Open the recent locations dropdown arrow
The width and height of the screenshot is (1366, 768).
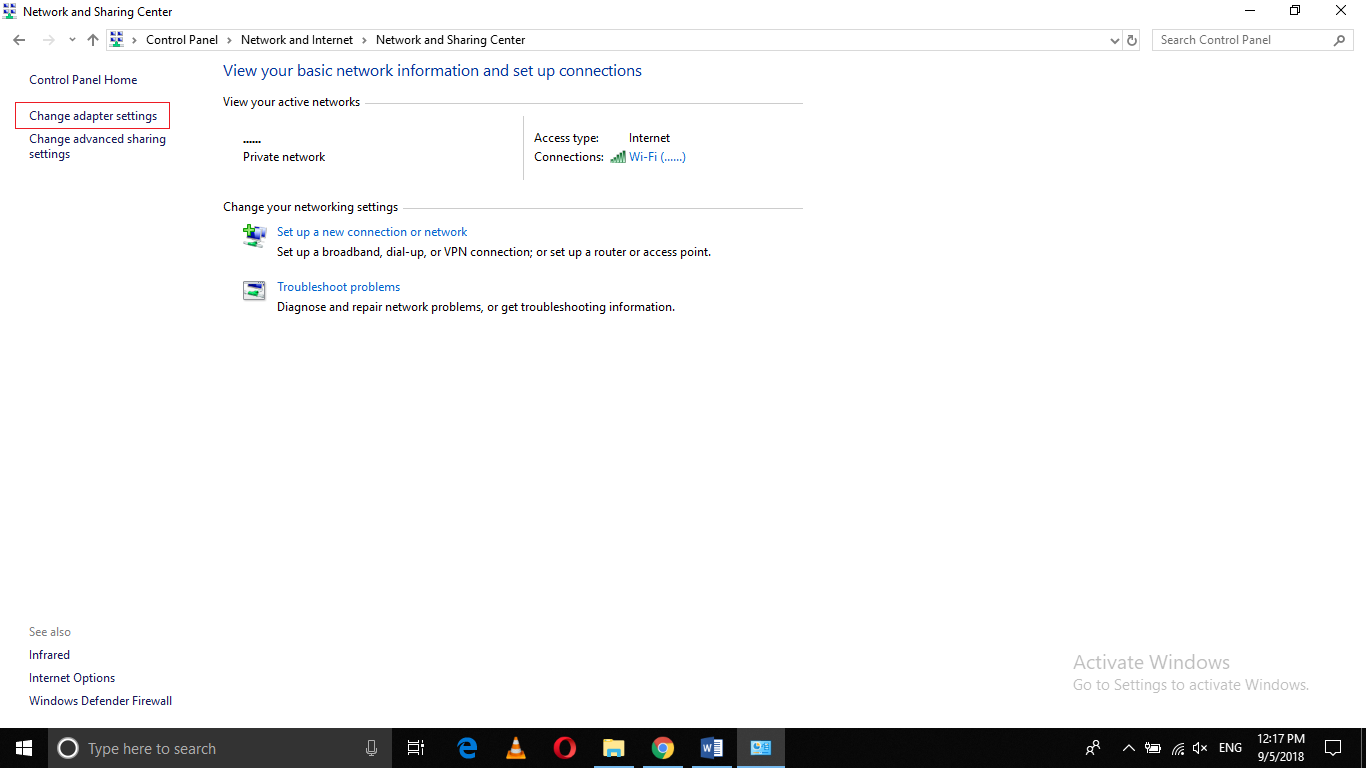click(x=72, y=40)
